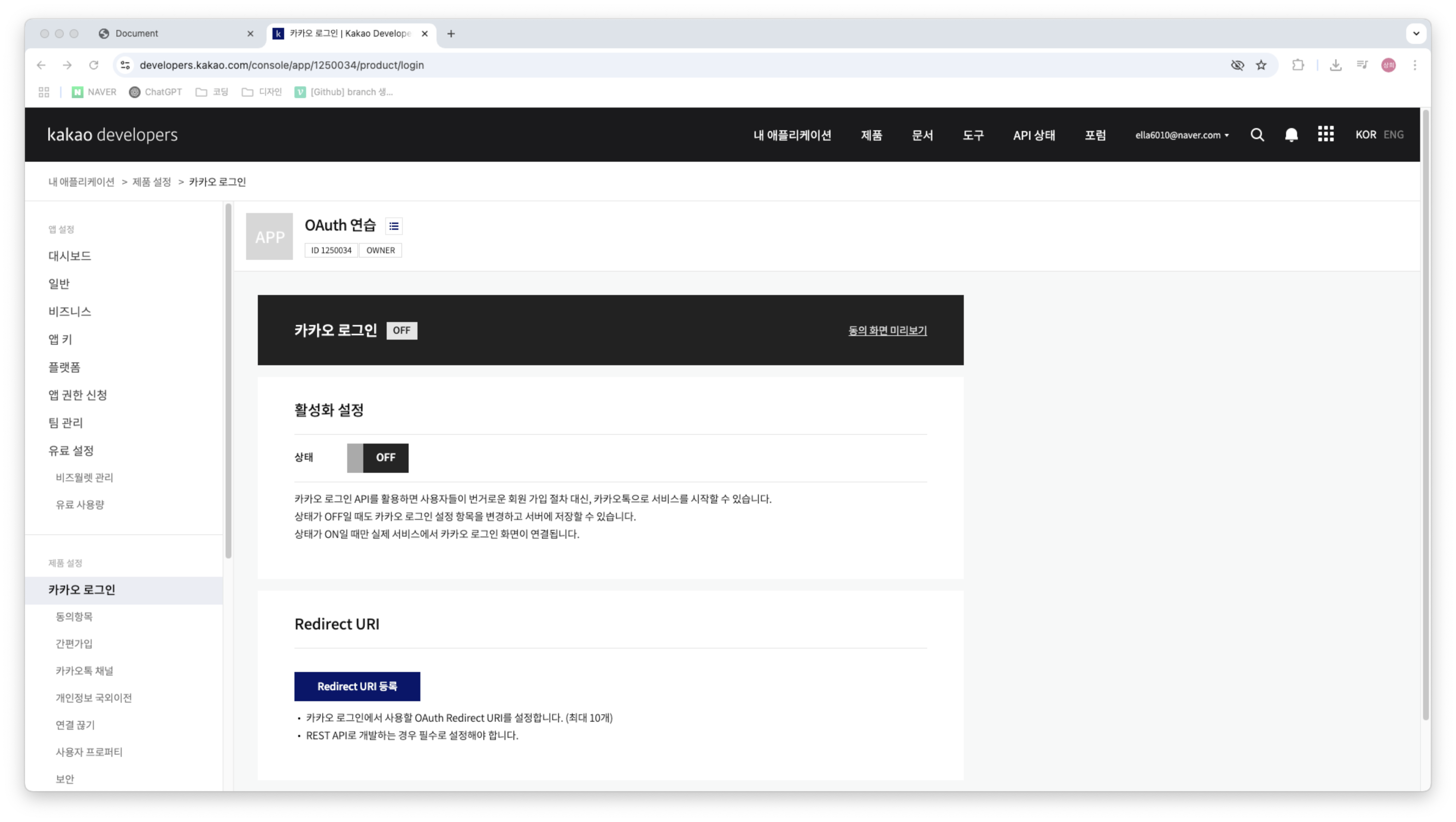Close the Document tab
The image size is (1456, 822).
tap(250, 33)
